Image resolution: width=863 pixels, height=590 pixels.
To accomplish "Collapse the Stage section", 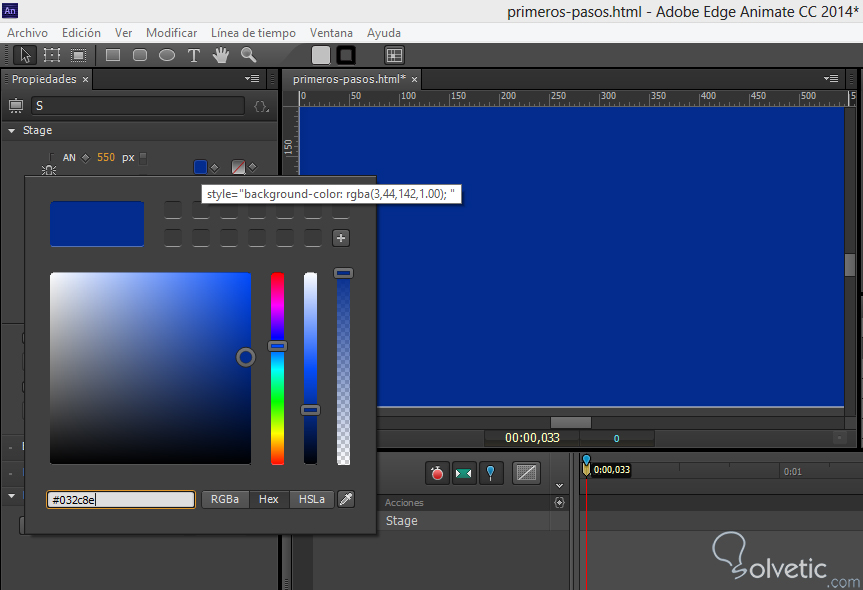I will click(x=13, y=131).
